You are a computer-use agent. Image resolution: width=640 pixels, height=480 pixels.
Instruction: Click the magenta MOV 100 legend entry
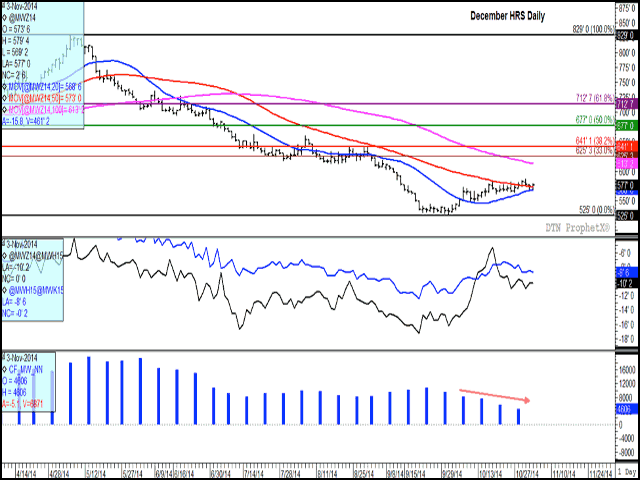pos(45,109)
